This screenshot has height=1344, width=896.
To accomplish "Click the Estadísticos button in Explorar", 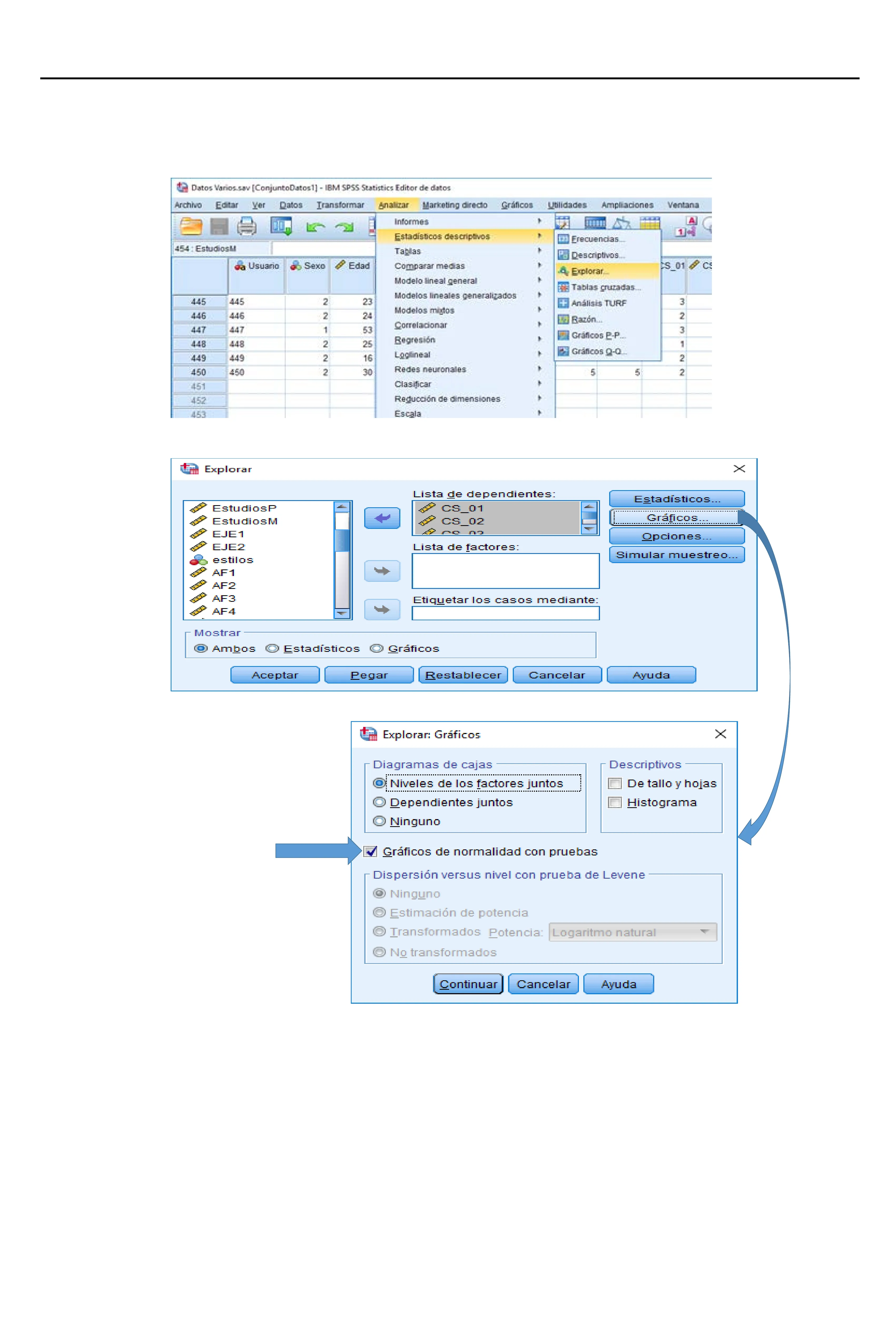I will [x=677, y=499].
